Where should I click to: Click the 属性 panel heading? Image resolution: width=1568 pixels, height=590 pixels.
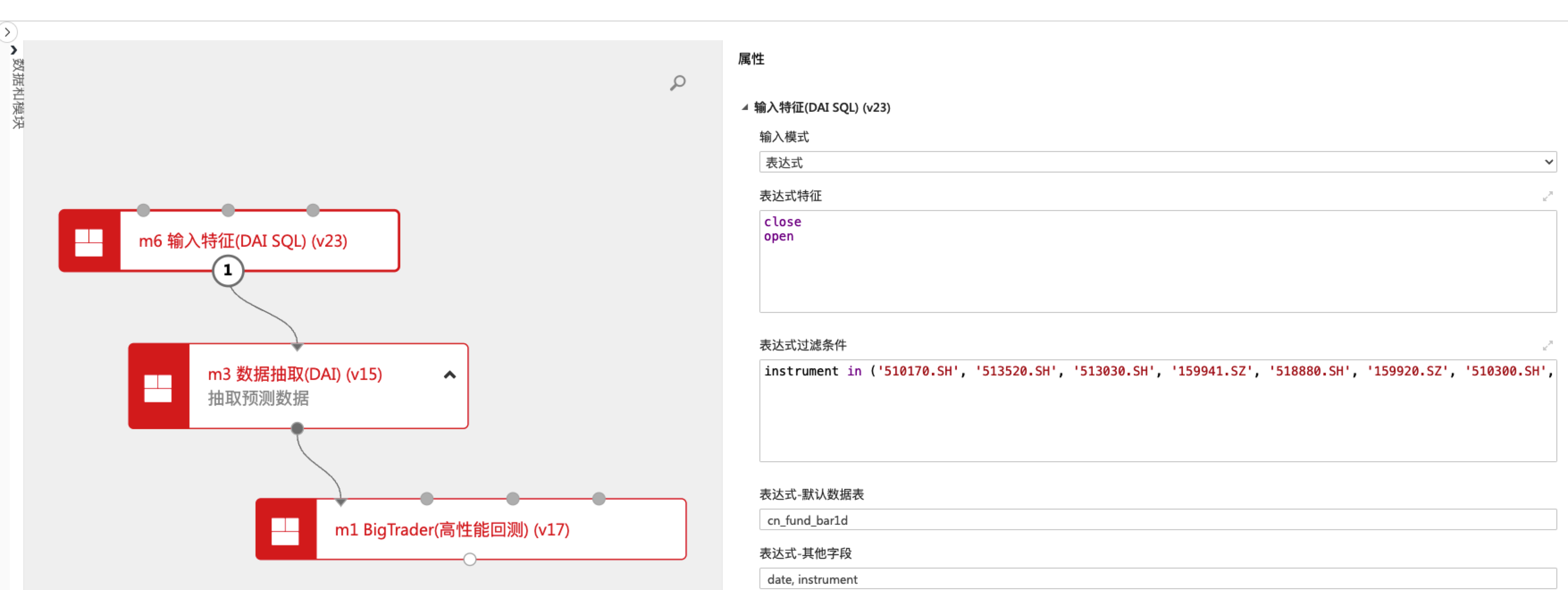[x=751, y=59]
